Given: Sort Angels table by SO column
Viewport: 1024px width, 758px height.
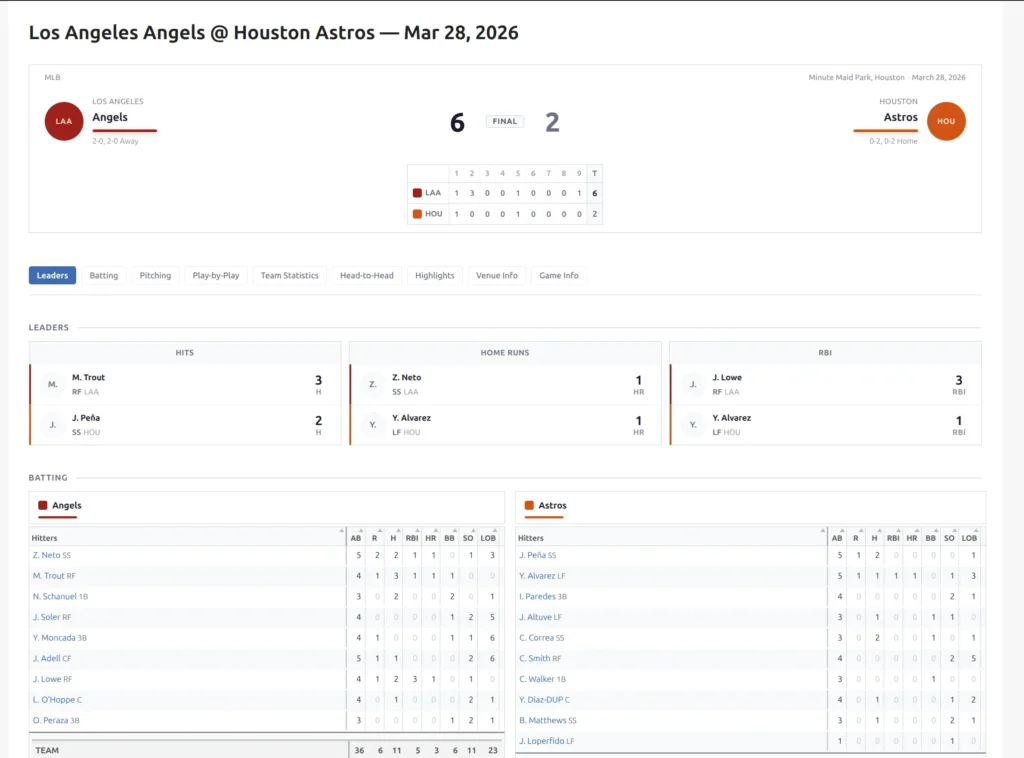Looking at the screenshot, I should coord(468,538).
